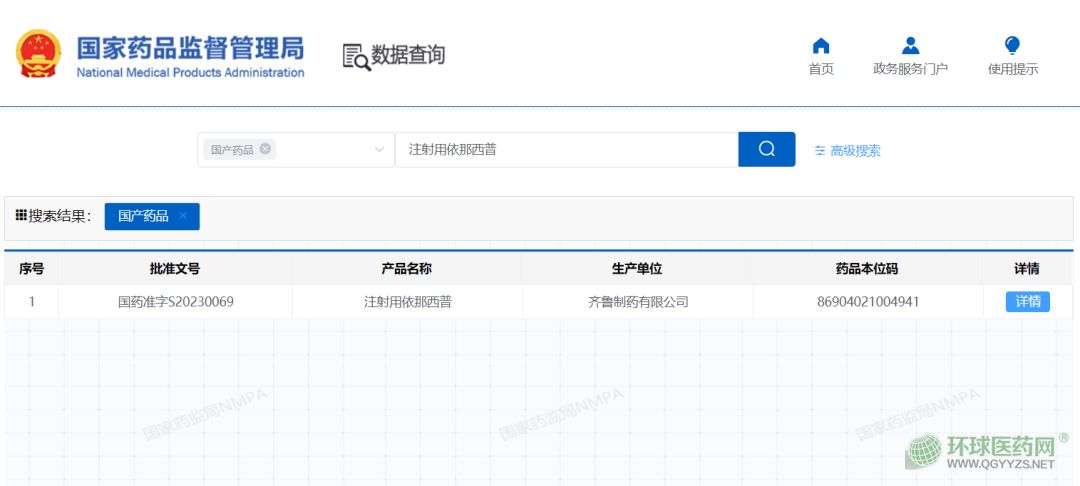Click the usage tips lightbulb icon

[x=1012, y=46]
